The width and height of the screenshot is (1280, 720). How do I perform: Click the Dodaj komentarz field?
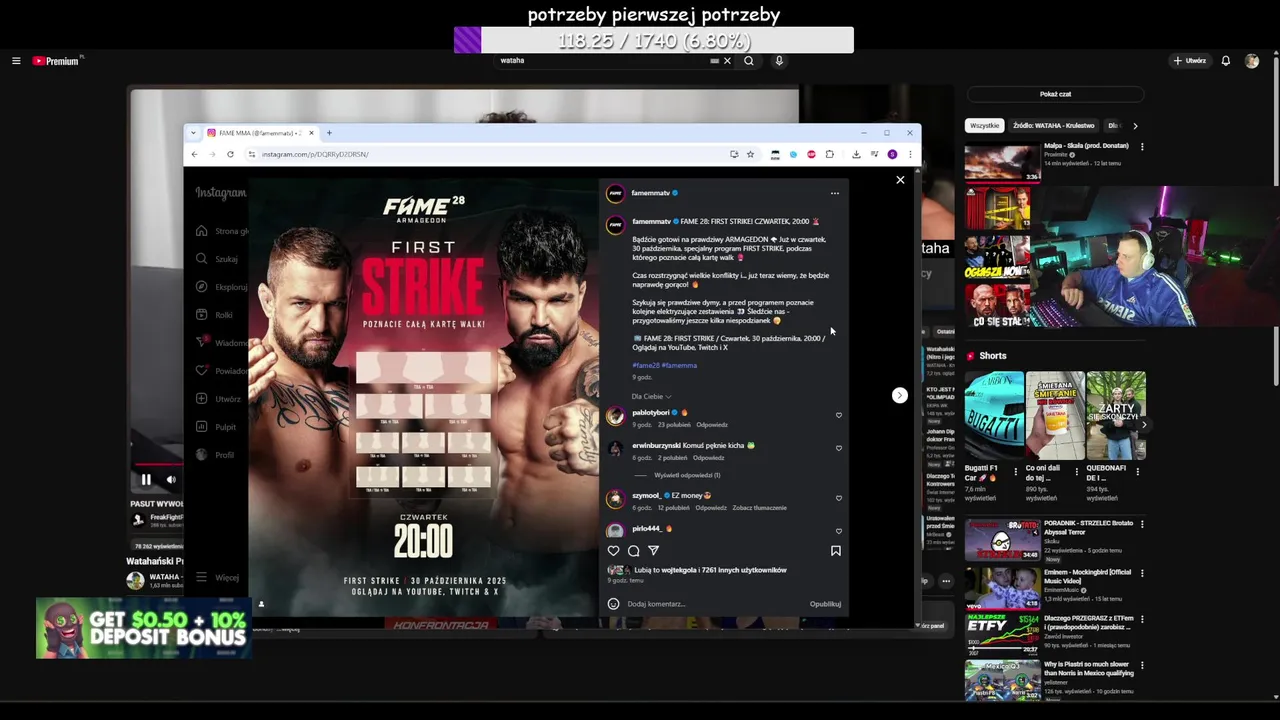pos(715,604)
